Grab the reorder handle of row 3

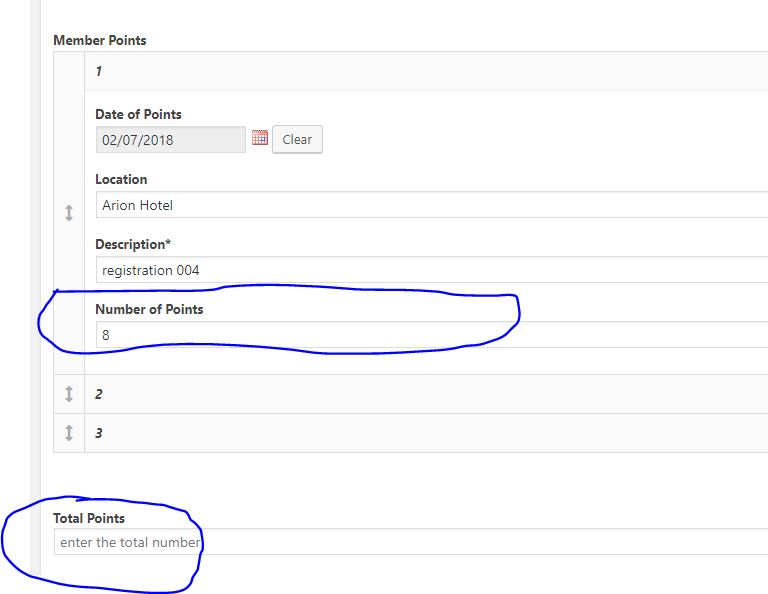pyautogui.click(x=69, y=433)
